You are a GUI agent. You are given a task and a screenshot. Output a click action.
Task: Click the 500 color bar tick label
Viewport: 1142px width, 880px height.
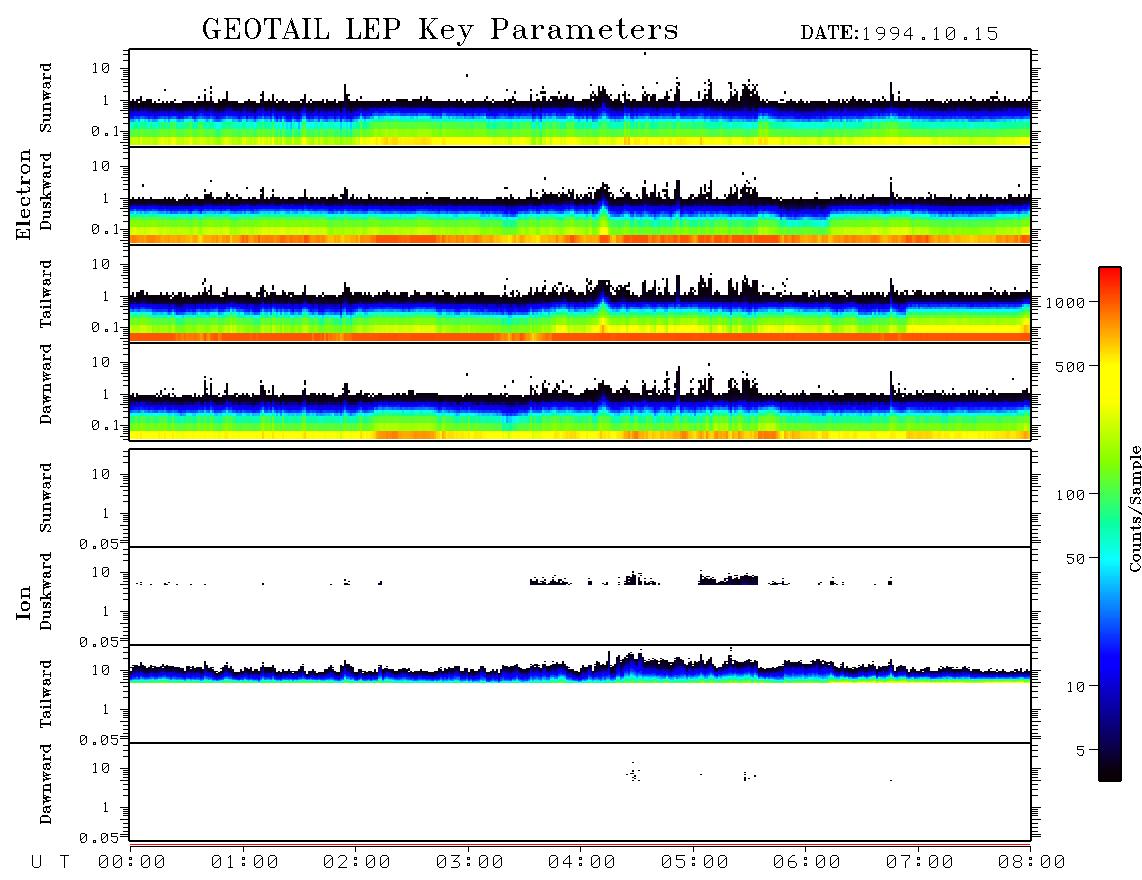pyautogui.click(x=1071, y=366)
